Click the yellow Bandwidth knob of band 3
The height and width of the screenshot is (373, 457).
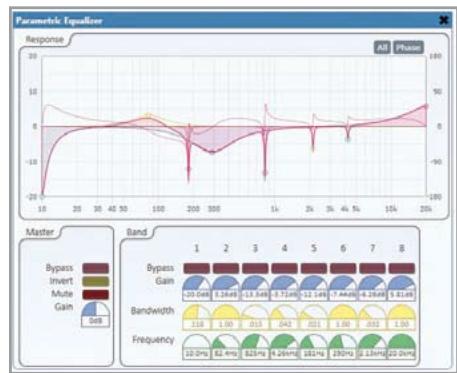click(x=255, y=311)
